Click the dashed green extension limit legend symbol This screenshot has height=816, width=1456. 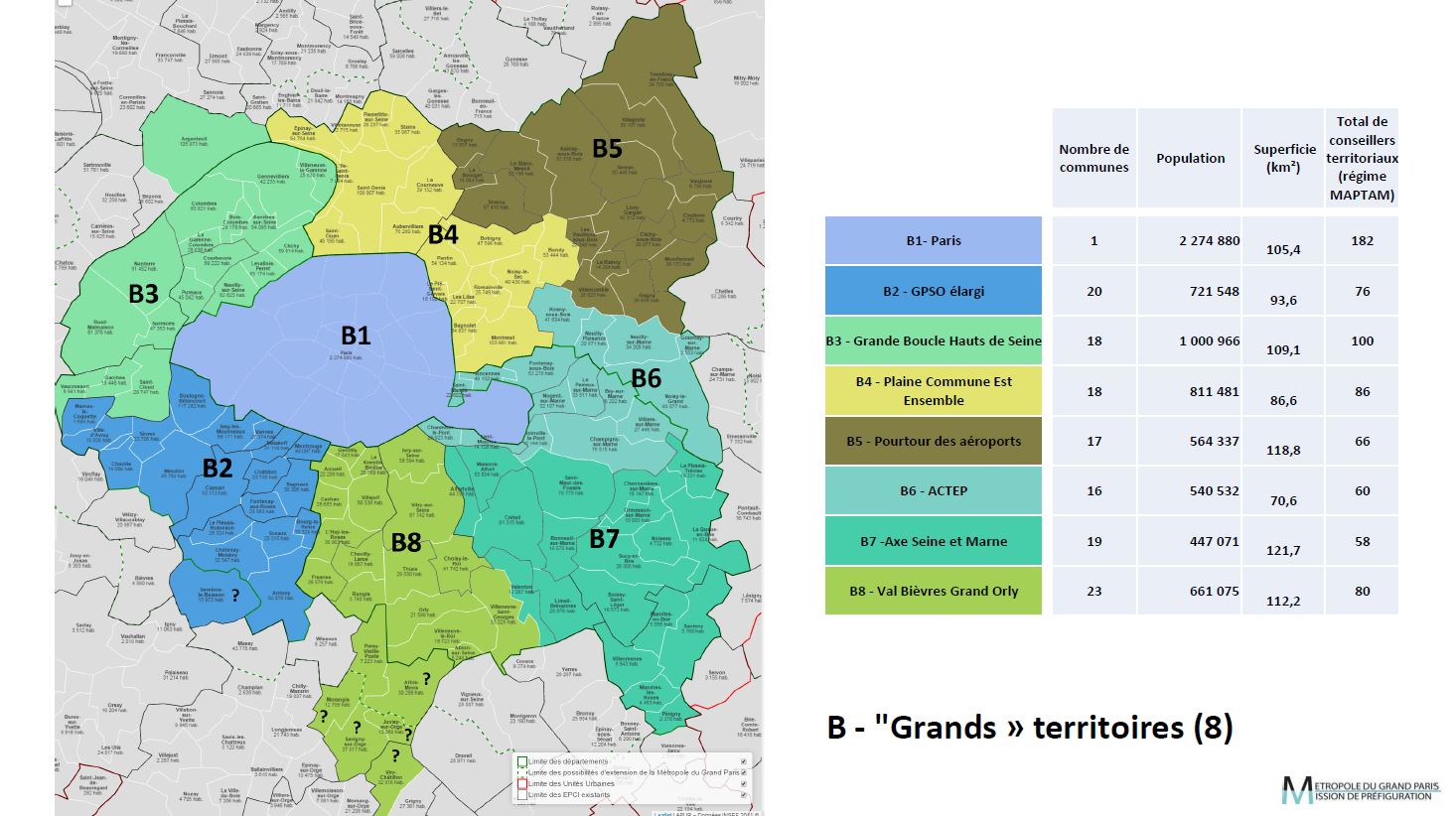point(522,773)
